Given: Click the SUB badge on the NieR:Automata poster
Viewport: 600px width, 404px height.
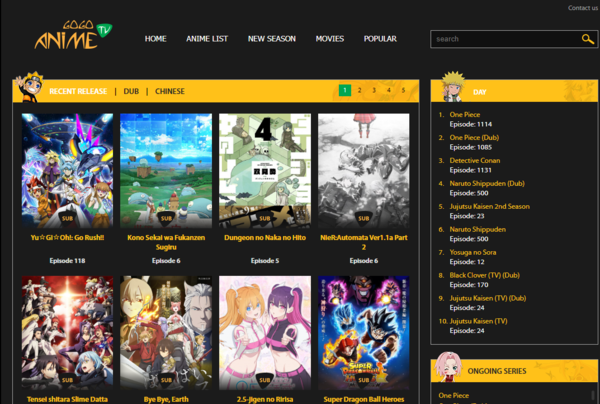Looking at the screenshot, I should [x=364, y=218].
